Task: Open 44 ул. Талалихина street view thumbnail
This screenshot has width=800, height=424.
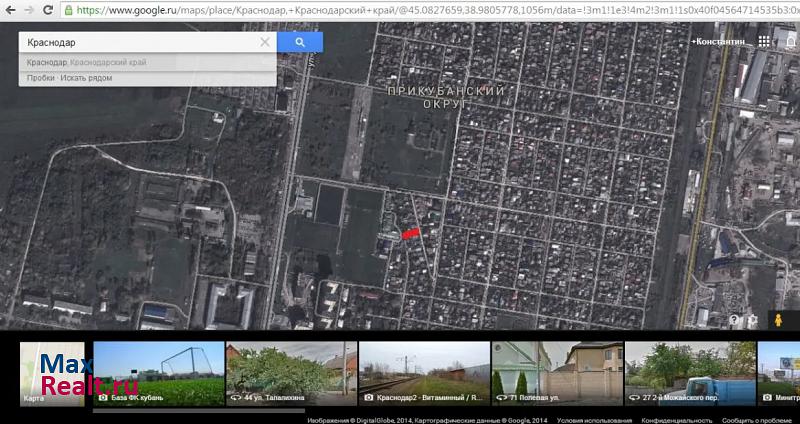Action: (291, 374)
